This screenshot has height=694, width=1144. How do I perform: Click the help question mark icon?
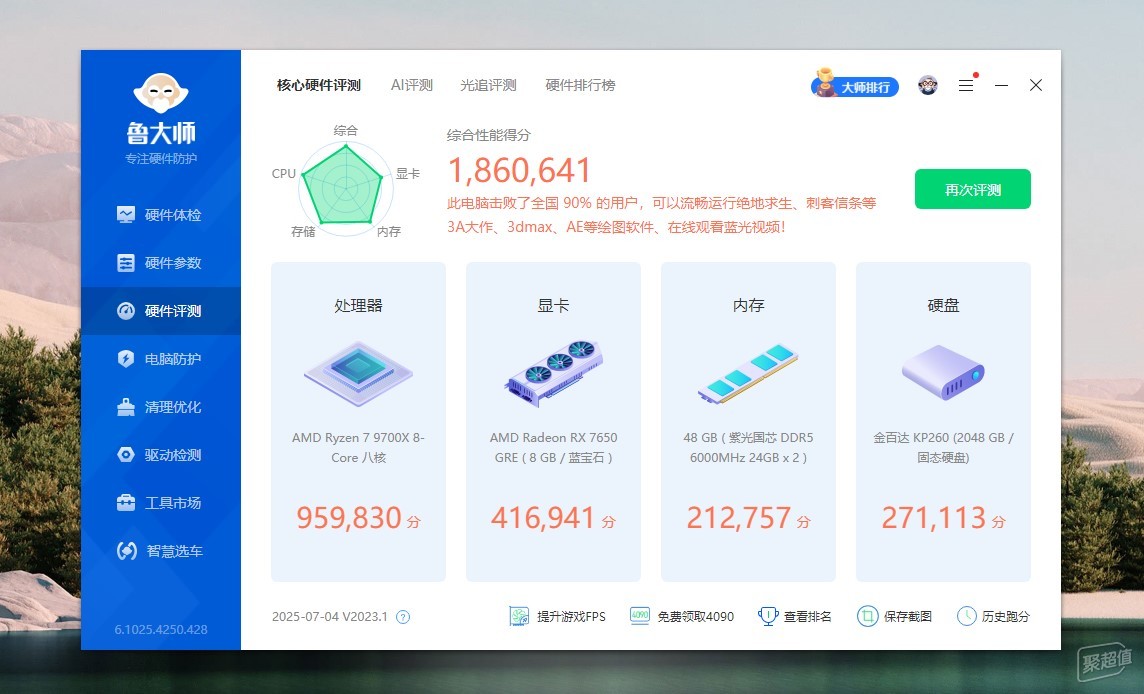(x=403, y=617)
